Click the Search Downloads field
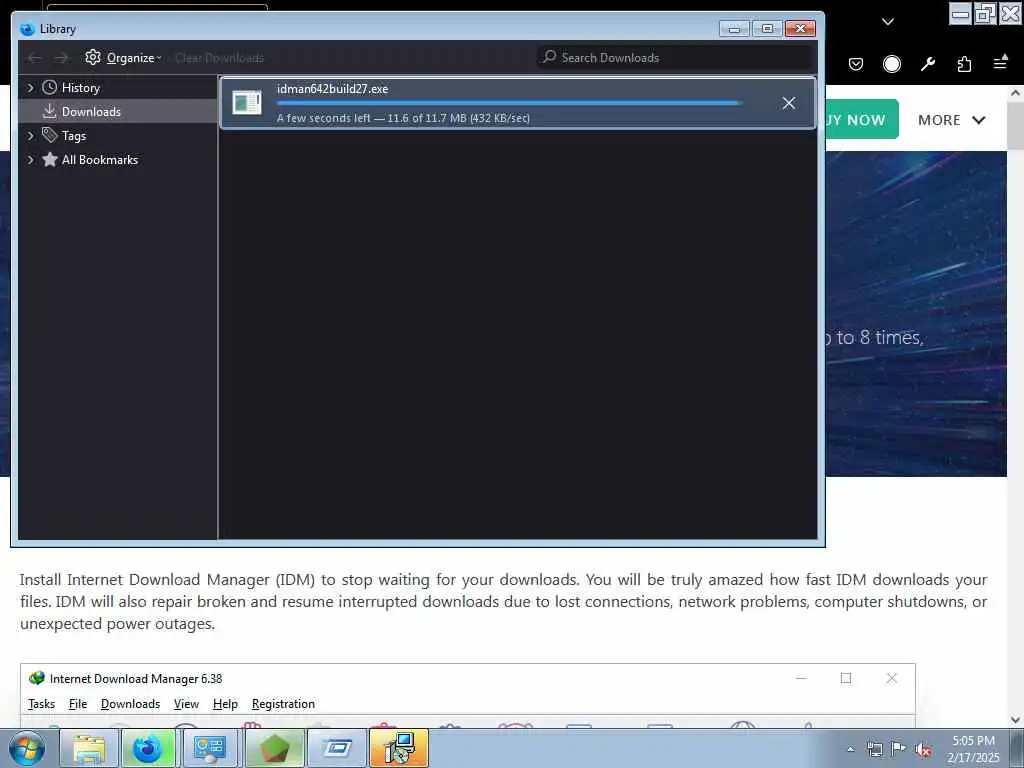This screenshot has height=768, width=1024. (x=675, y=57)
